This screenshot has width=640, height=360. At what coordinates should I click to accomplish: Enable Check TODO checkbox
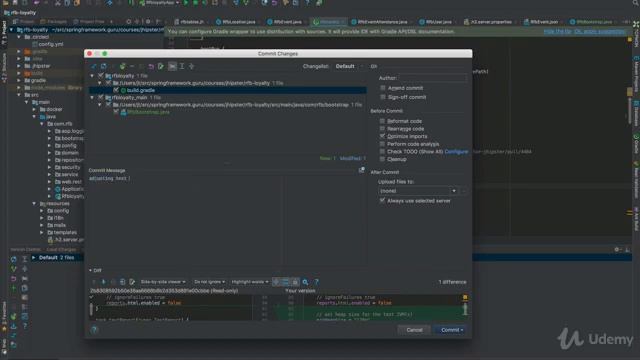point(382,151)
